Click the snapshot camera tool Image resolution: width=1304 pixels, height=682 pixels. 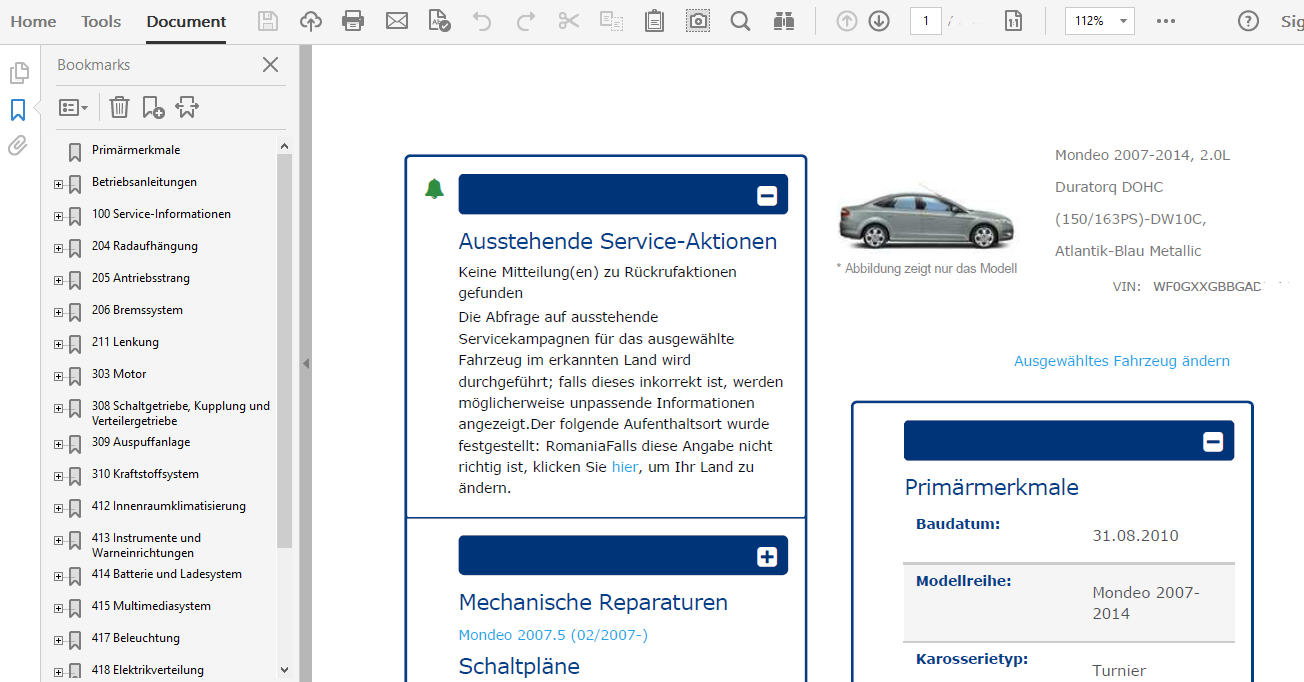[x=698, y=21]
